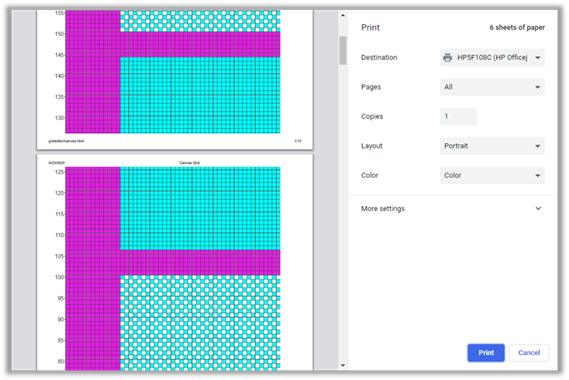Click the More settings chevron arrow
Screen dimensions: 569x380
click(538, 208)
